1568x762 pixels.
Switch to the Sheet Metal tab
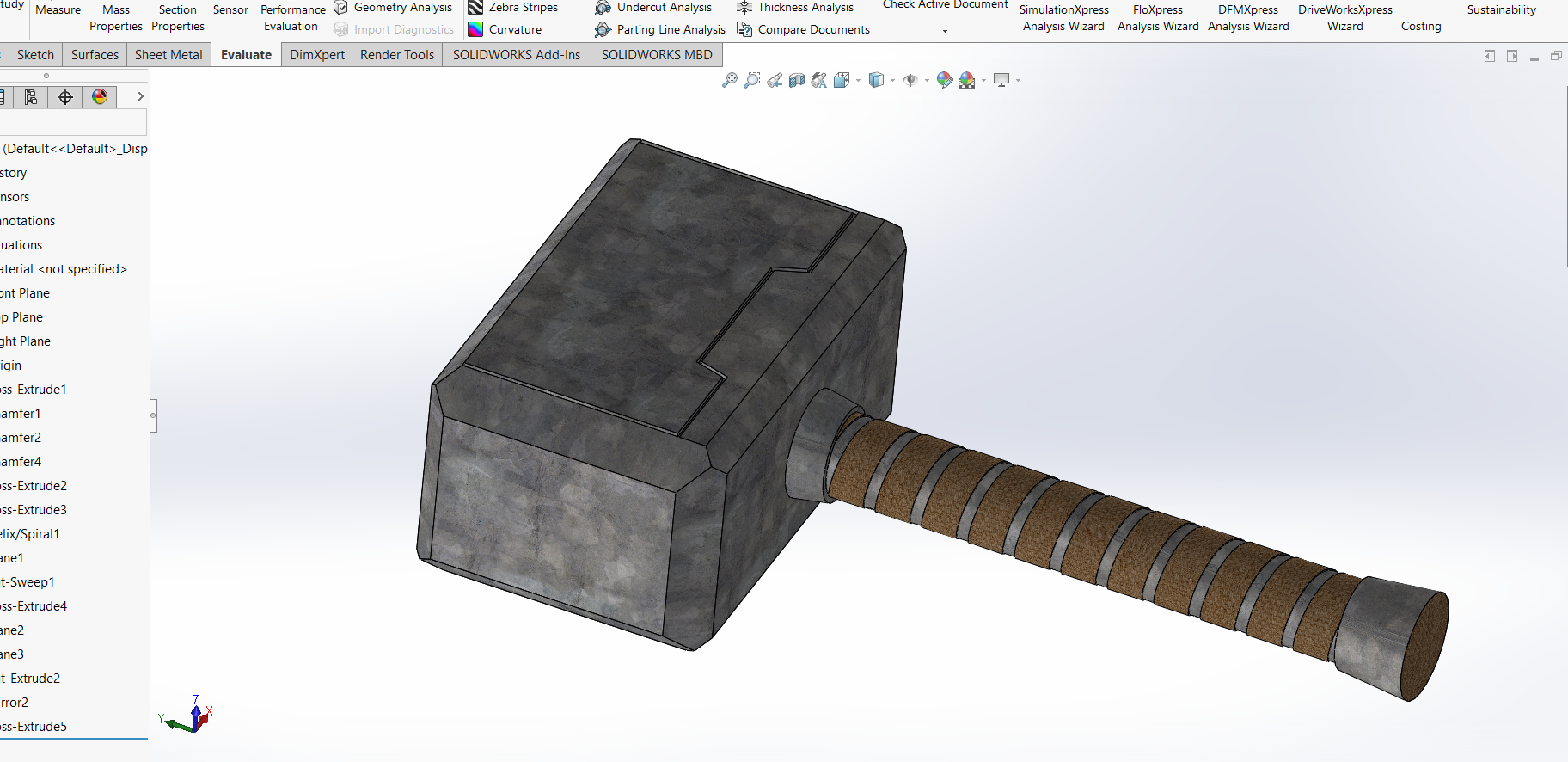(168, 54)
